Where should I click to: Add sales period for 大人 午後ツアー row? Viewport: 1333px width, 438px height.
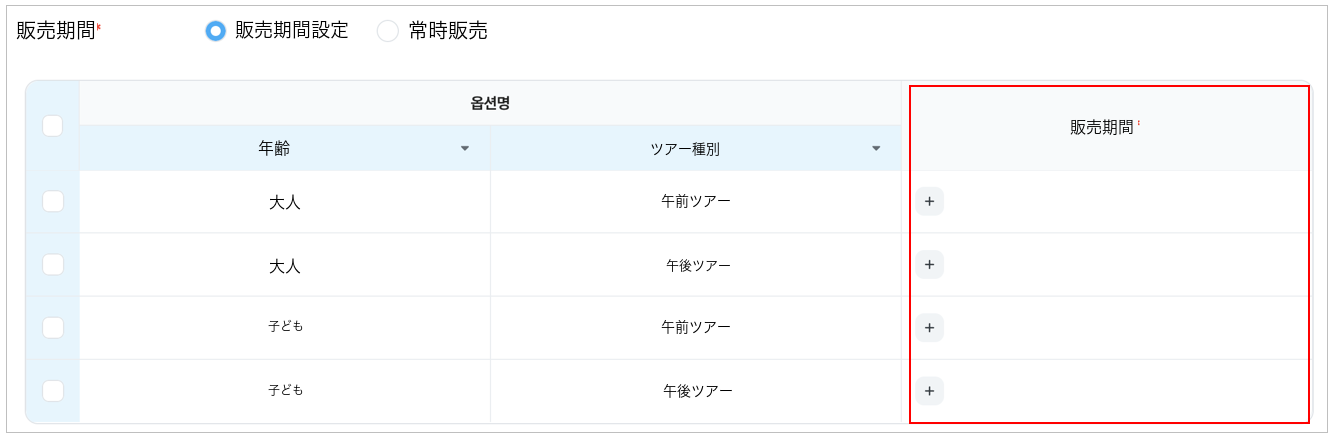click(929, 264)
